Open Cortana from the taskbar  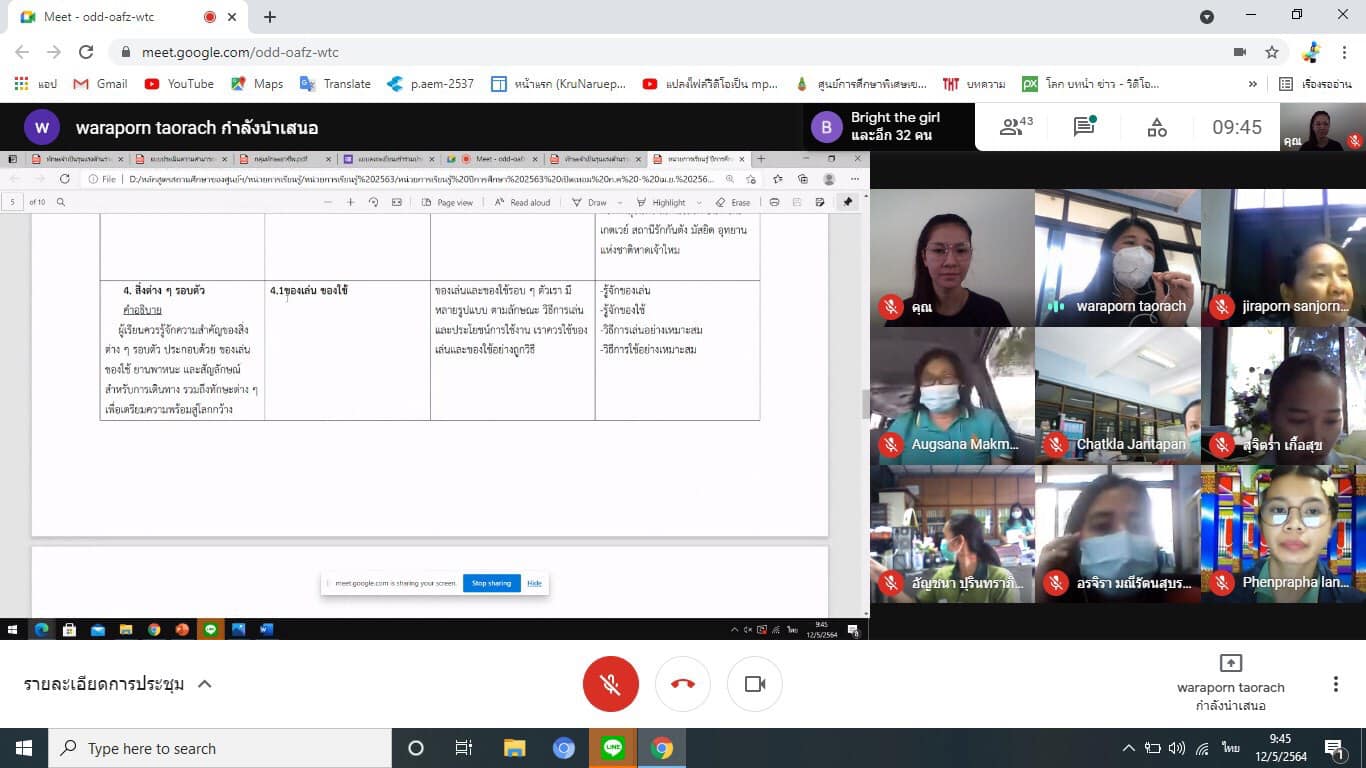click(416, 748)
